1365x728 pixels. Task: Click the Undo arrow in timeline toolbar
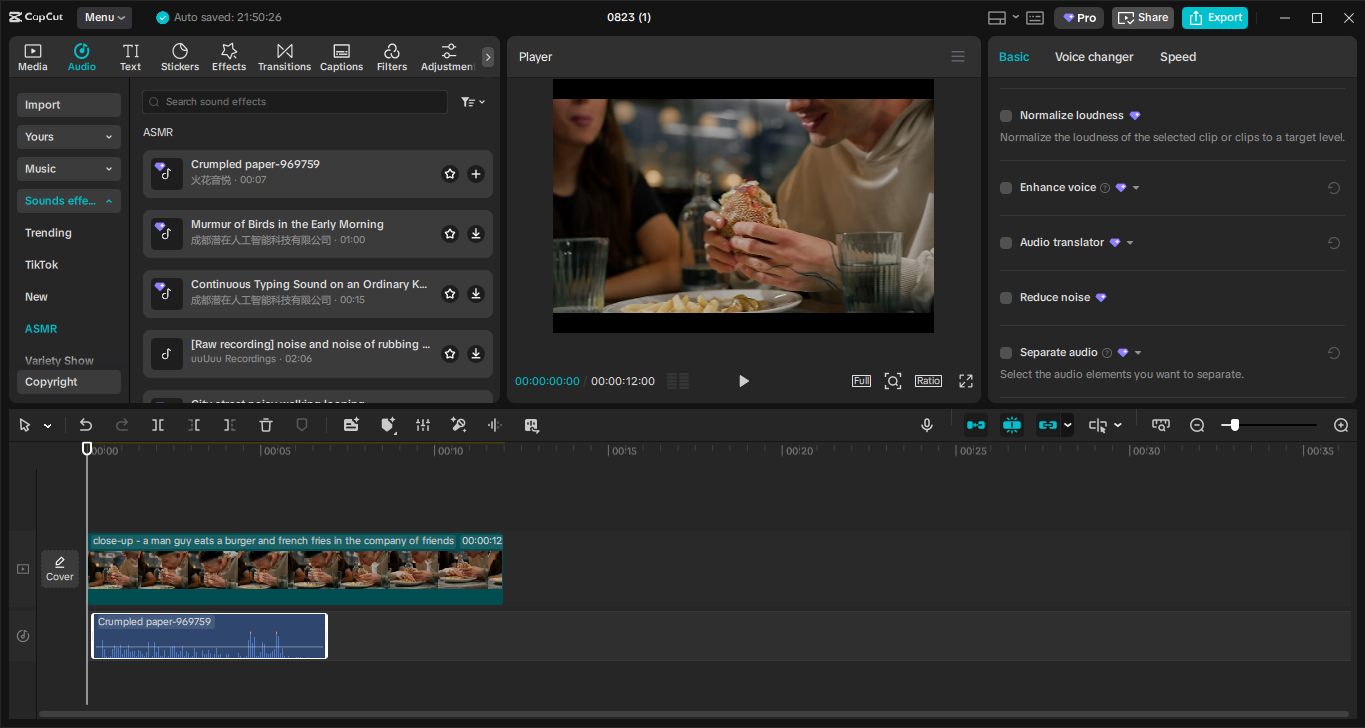(86, 425)
